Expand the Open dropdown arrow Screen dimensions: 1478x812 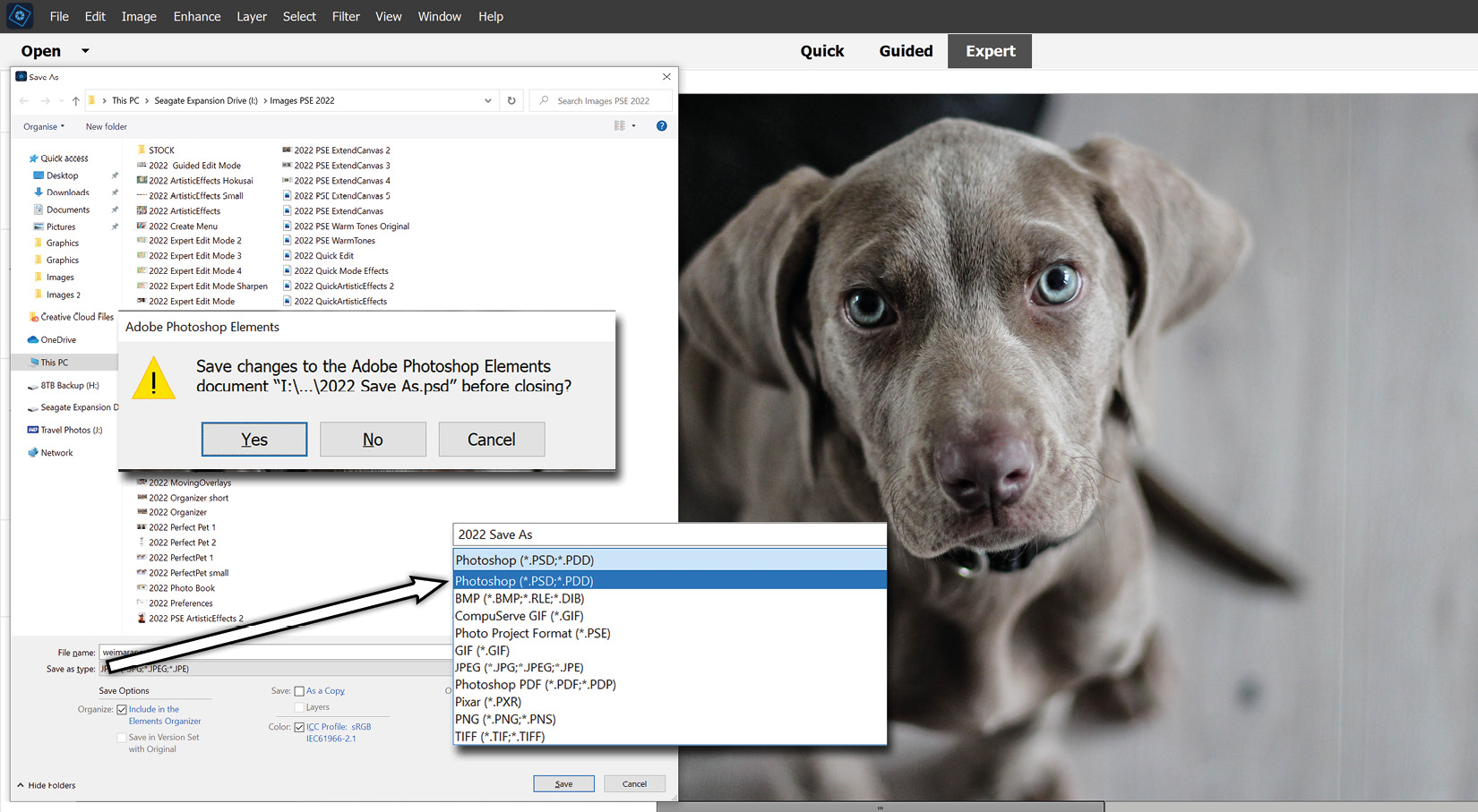86,51
